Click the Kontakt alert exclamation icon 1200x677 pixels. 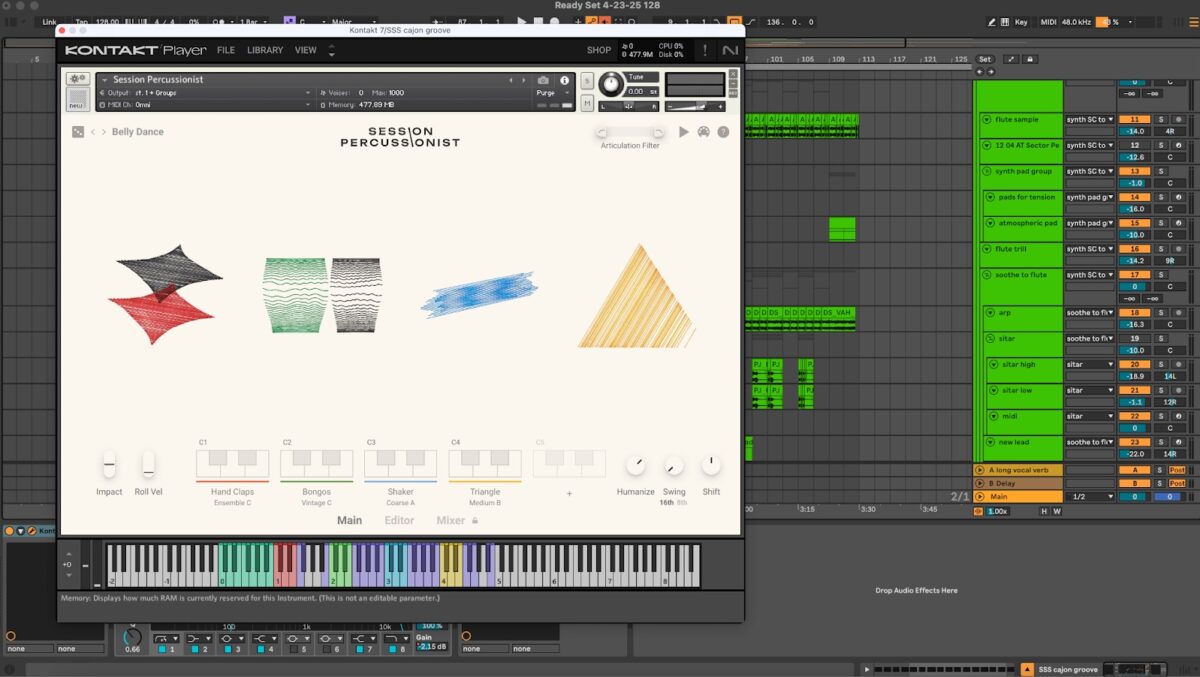click(705, 50)
